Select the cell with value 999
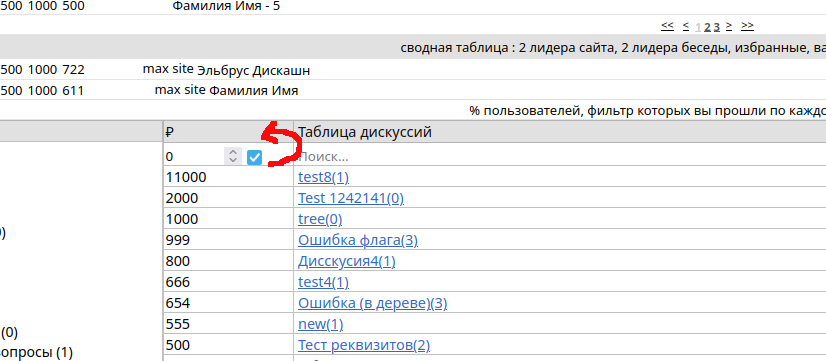Screen dimensions: 826x361 click(228, 240)
